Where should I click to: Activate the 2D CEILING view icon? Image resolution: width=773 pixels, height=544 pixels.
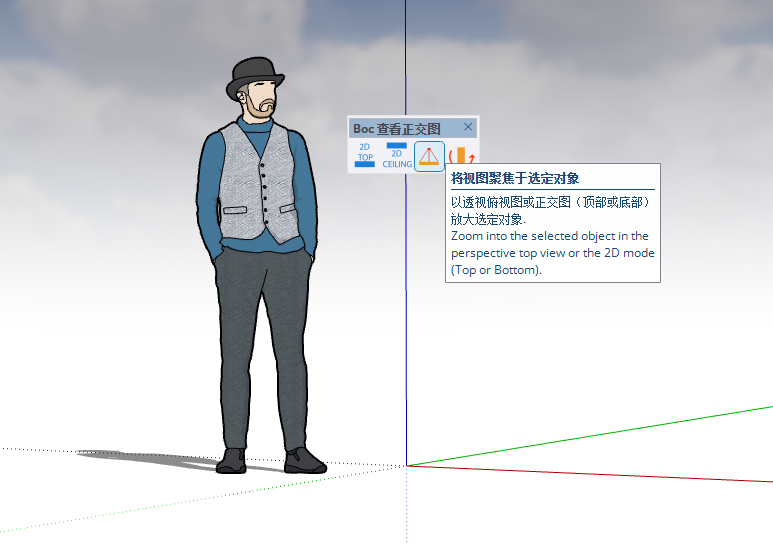pos(397,156)
